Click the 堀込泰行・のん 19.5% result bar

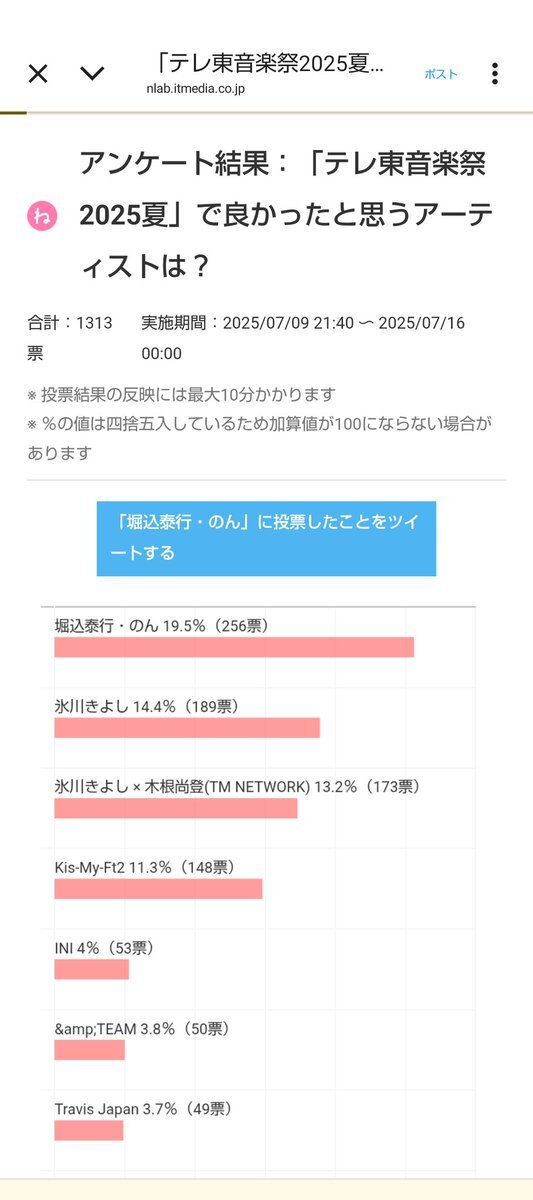click(234, 647)
